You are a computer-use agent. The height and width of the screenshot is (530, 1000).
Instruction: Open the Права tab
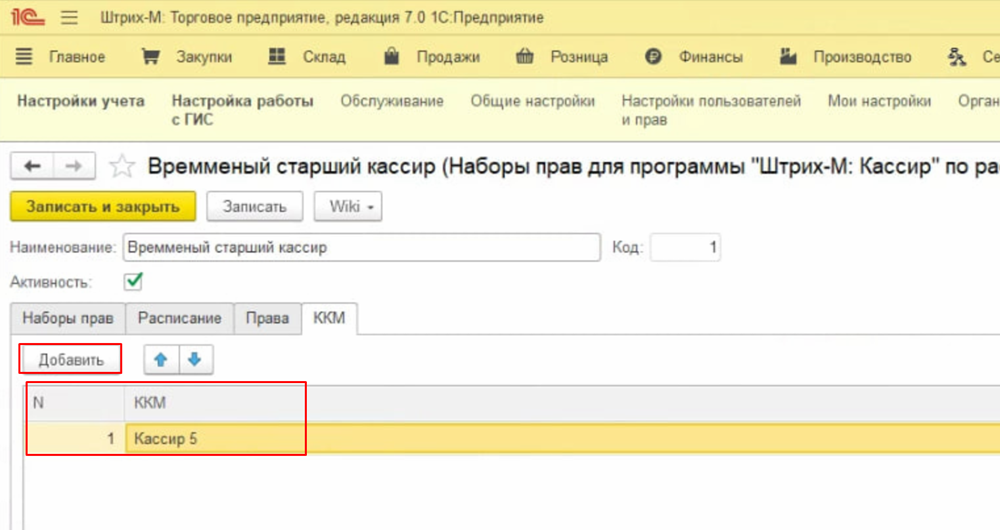pos(267,318)
